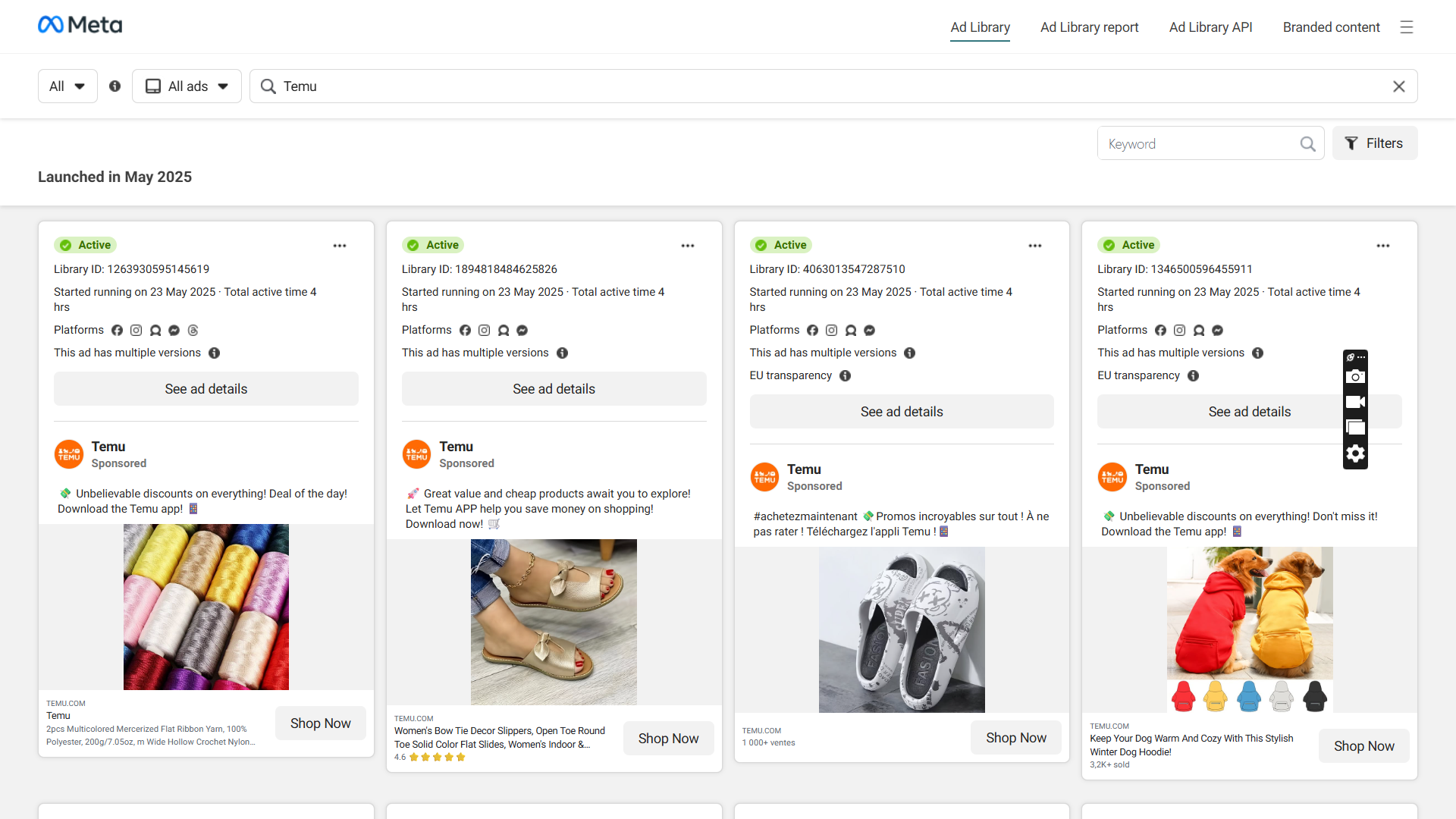Click Active status badge on ad 4063013547287510
The height and width of the screenshot is (819, 1456).
tap(781, 246)
